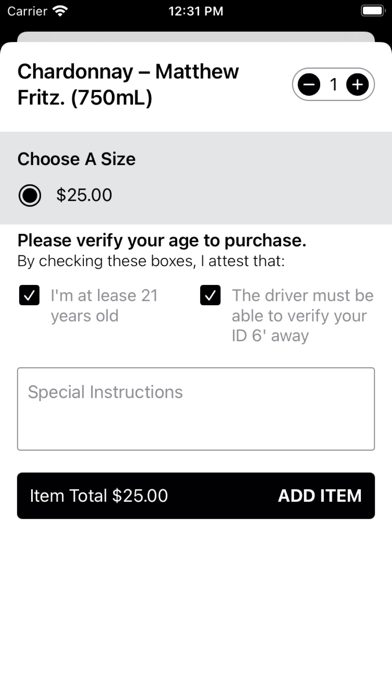This screenshot has width=392, height=696.
Task: Tap the minus quantity icon
Action: pos(309,84)
